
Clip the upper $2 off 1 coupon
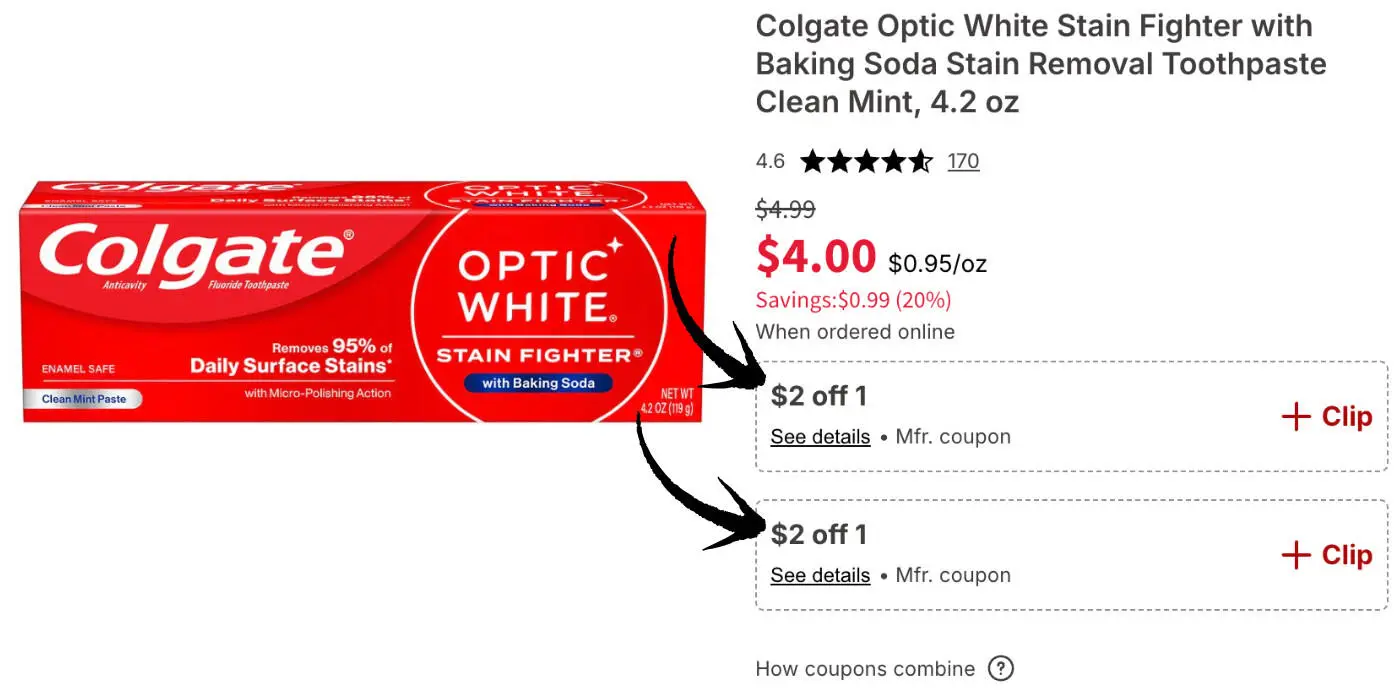[1346, 417]
